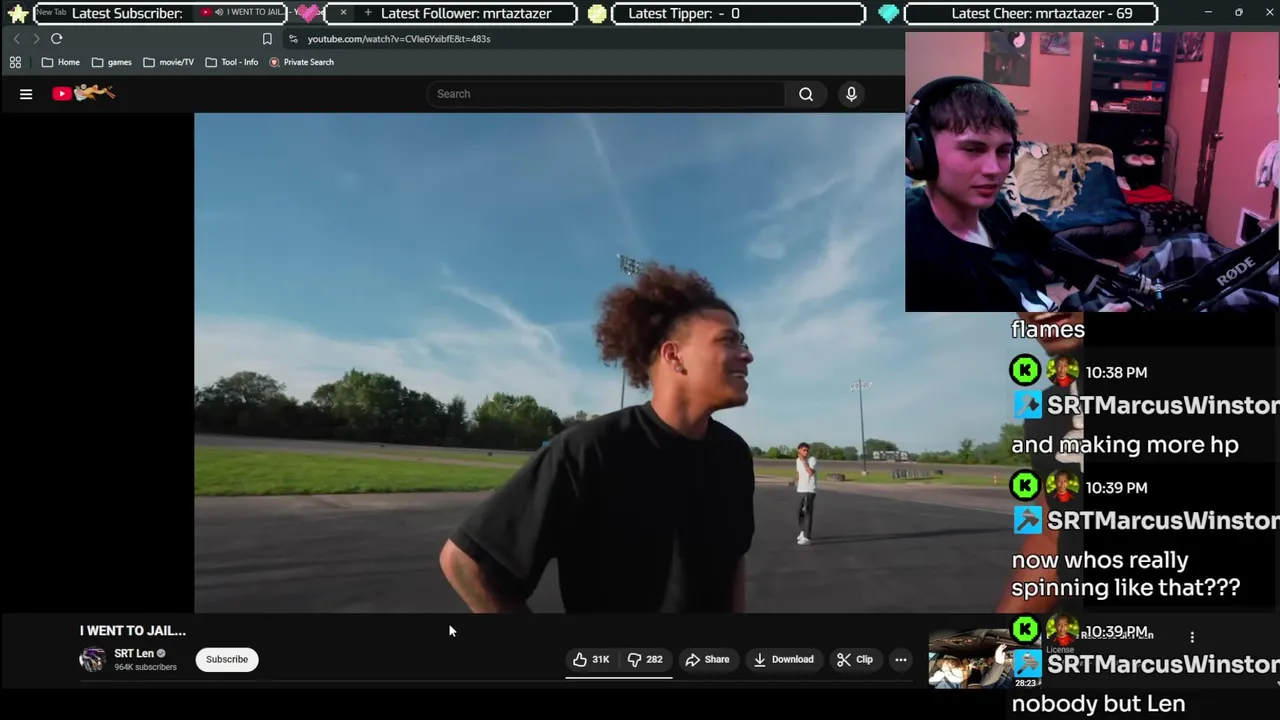Image resolution: width=1280 pixels, height=720 pixels.
Task: Like the video with 31K thumbs up
Action: pos(591,659)
